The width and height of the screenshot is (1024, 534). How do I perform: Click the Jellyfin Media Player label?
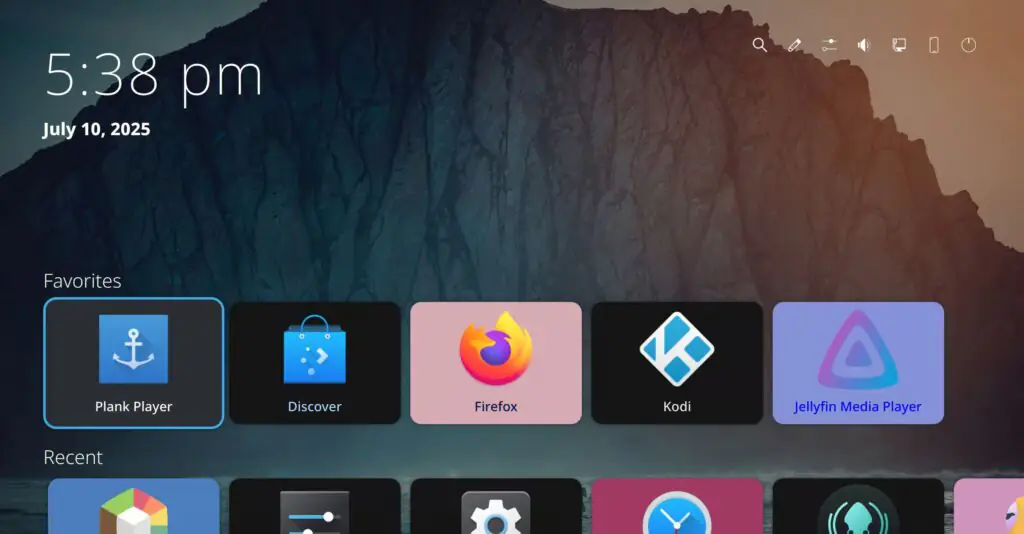pos(857,407)
